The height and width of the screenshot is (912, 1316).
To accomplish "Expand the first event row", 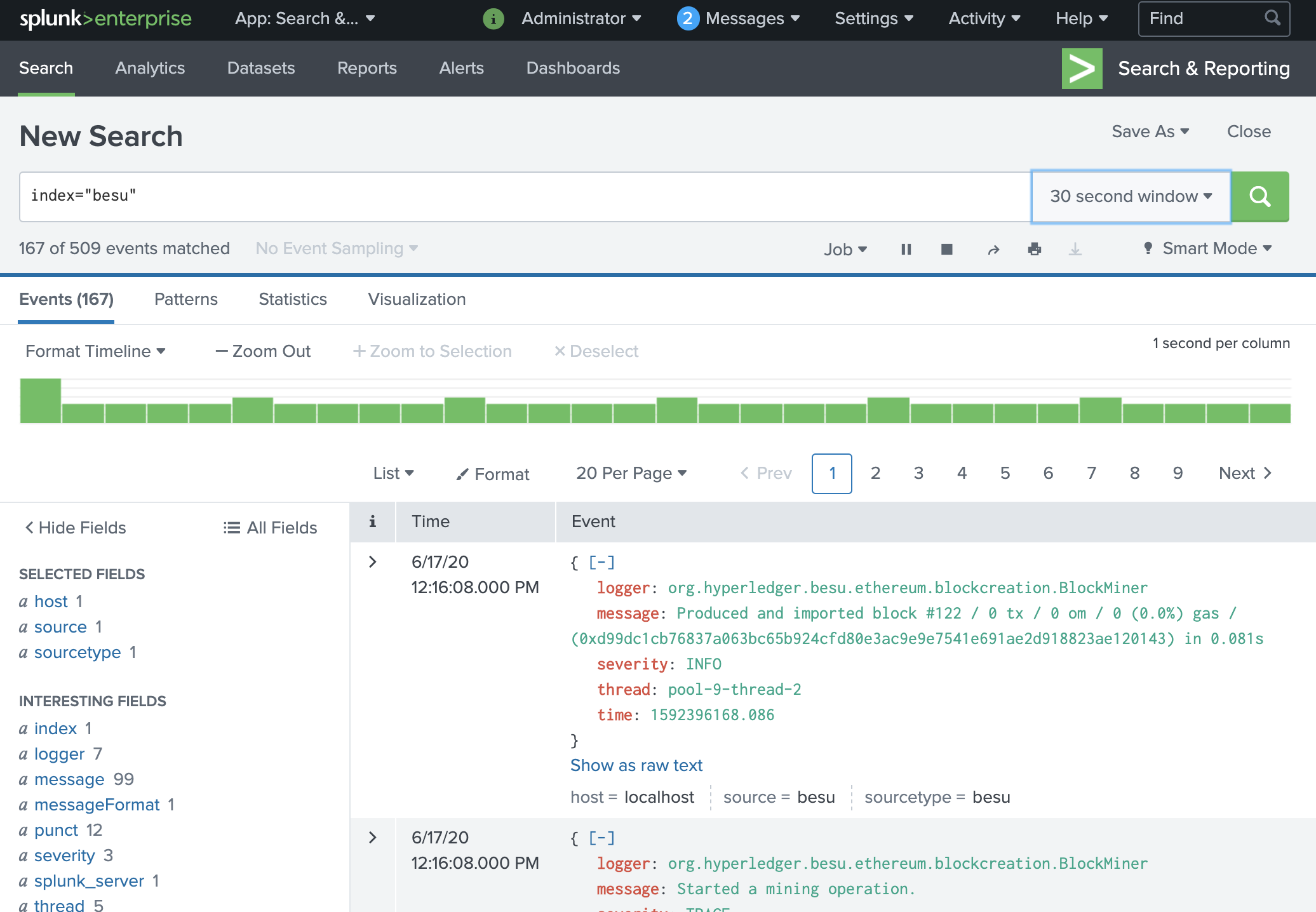I will (x=371, y=561).
